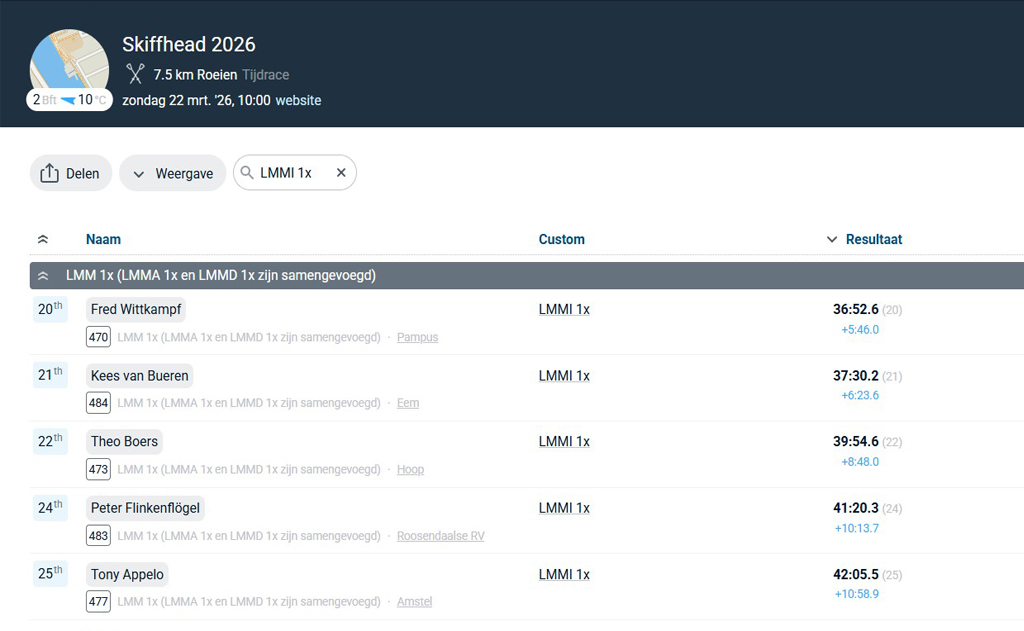Click bib number 484 badge

click(98, 403)
